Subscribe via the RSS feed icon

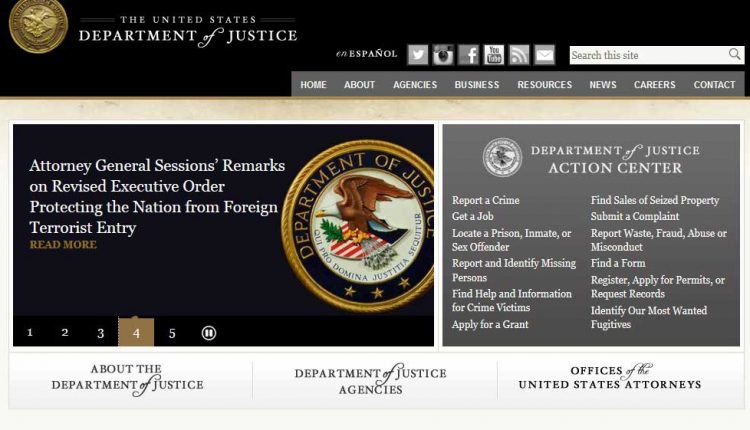519,55
